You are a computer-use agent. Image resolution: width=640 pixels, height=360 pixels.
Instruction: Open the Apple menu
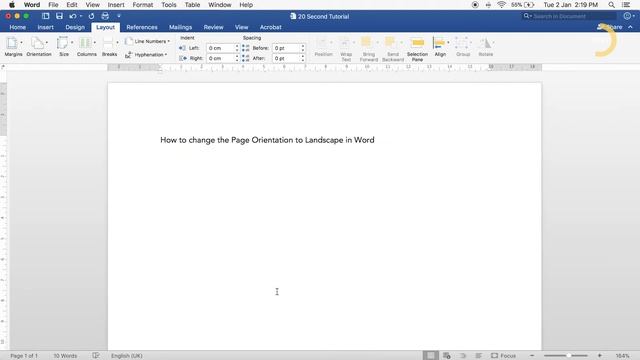pos(12,5)
